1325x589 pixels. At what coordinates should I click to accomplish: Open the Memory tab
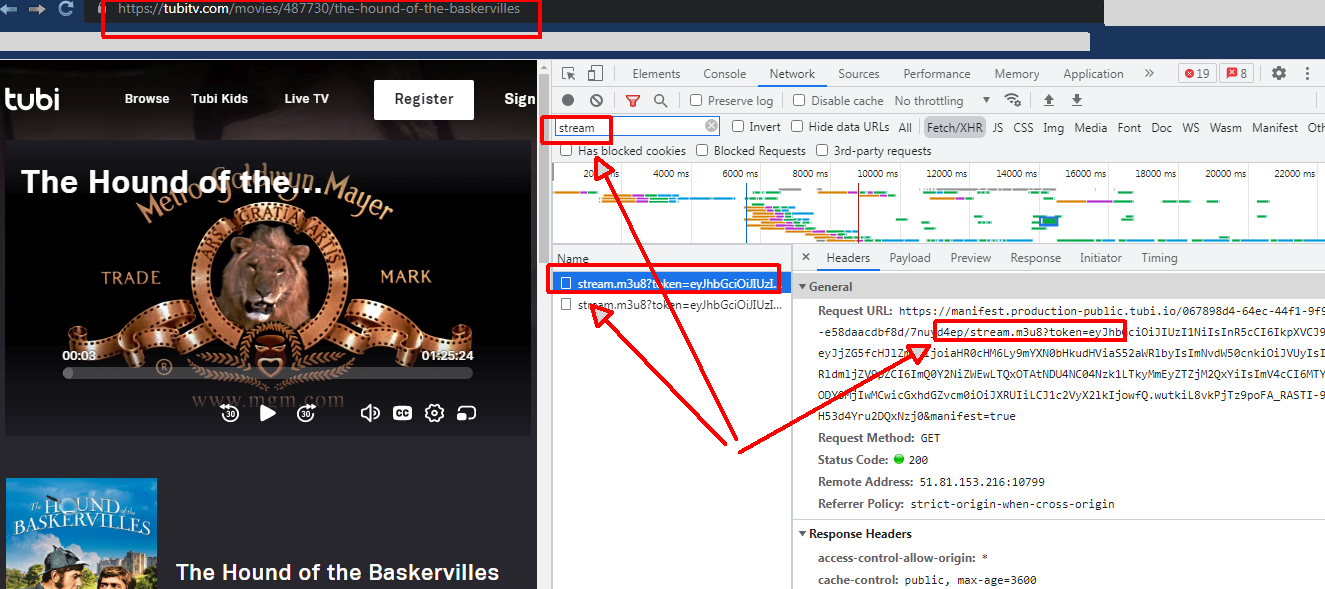[1016, 73]
